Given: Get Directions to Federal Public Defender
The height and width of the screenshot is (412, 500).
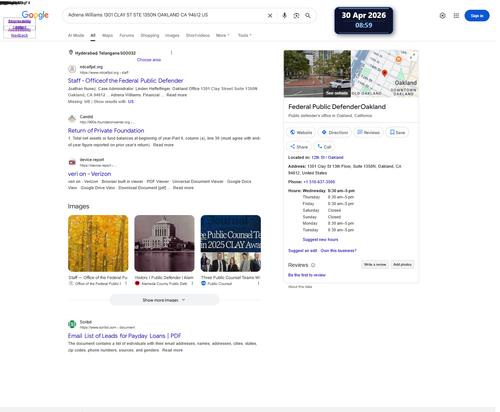Looking at the screenshot, I should tap(334, 132).
